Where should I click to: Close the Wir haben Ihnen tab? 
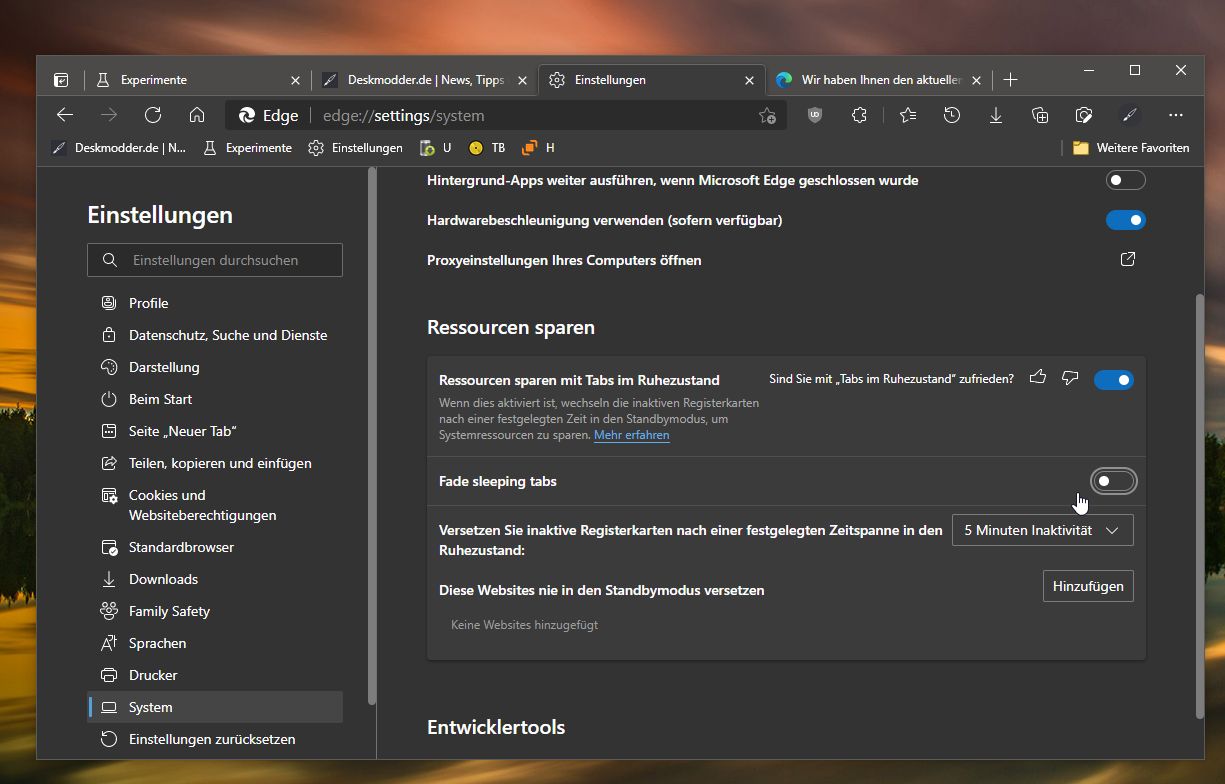point(977,80)
